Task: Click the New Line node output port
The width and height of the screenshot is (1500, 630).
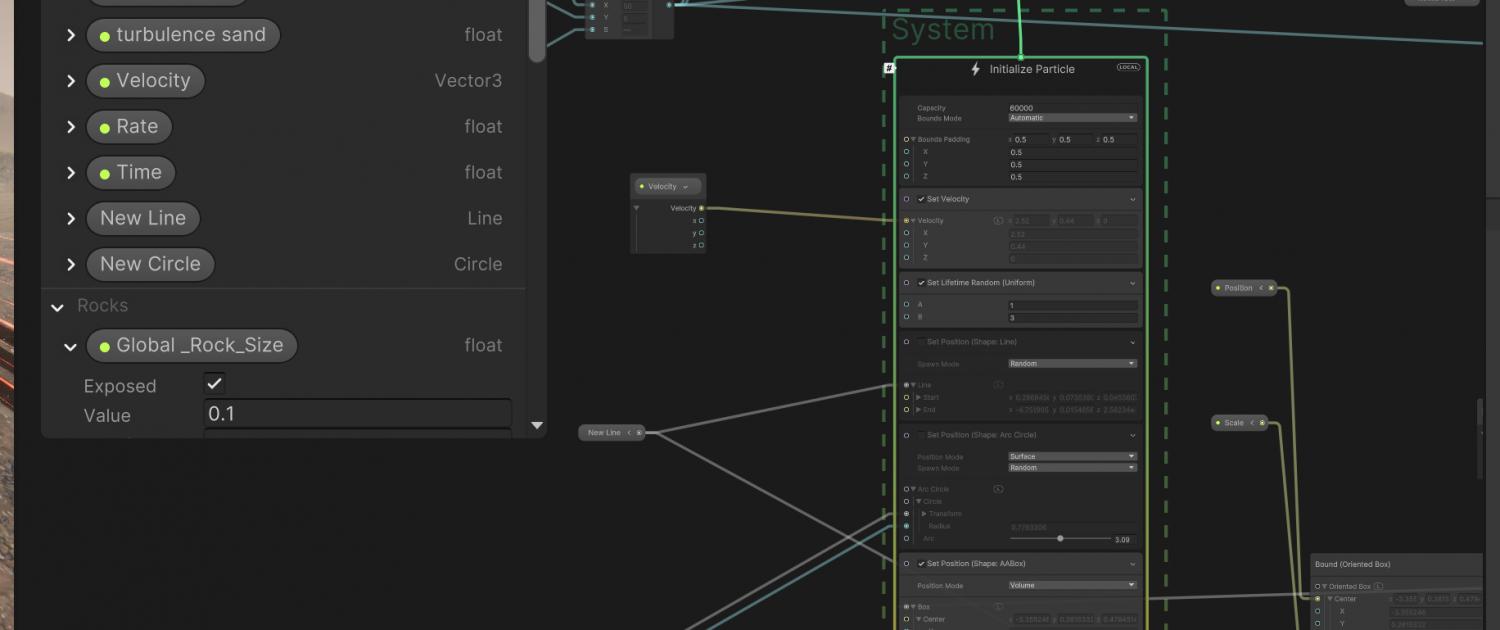Action: tap(639, 433)
